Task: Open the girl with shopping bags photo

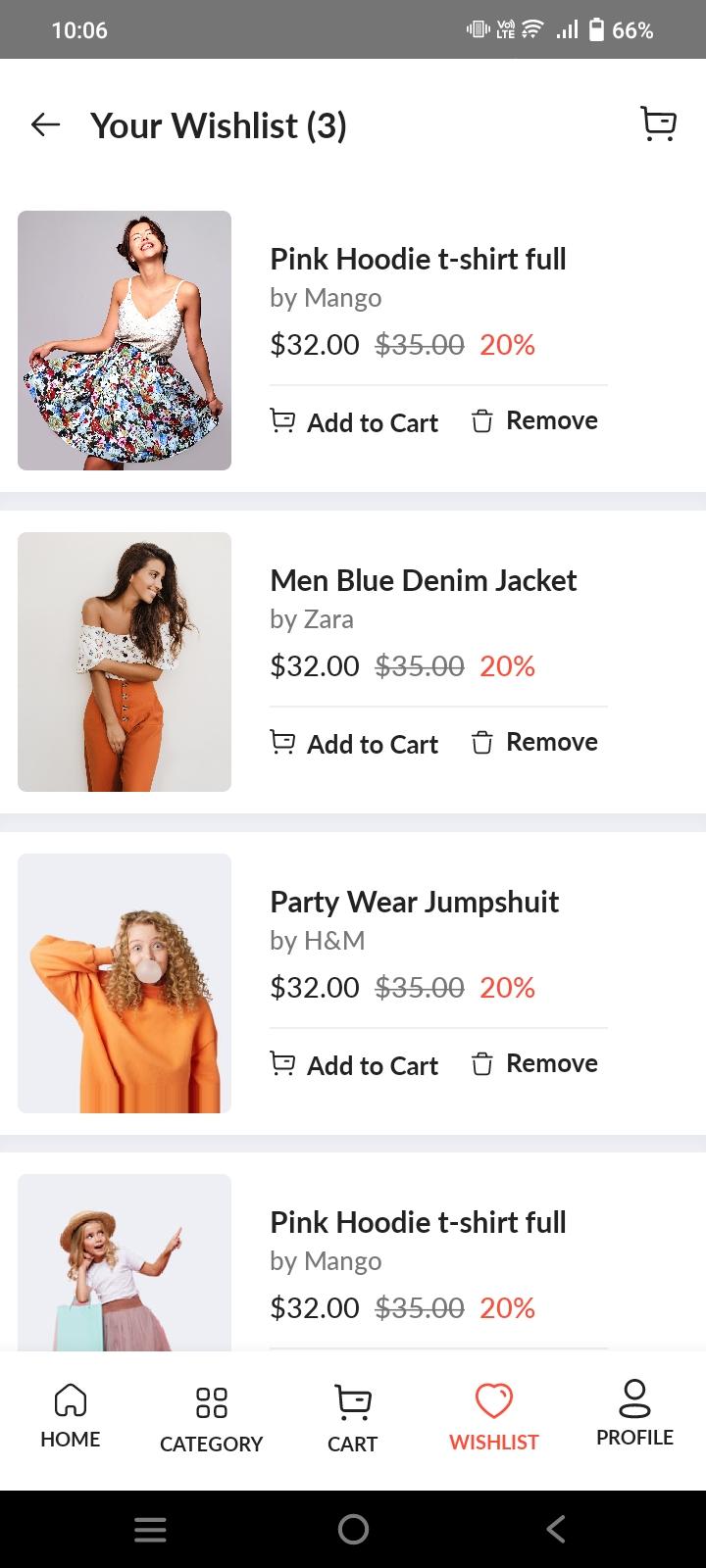Action: 125,1264
